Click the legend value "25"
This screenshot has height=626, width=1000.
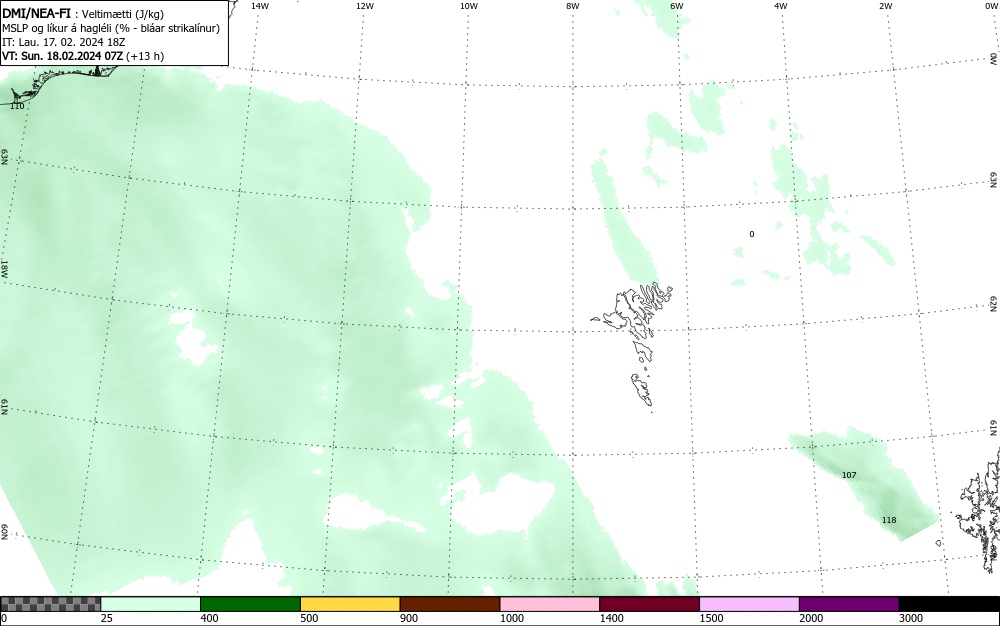point(107,618)
